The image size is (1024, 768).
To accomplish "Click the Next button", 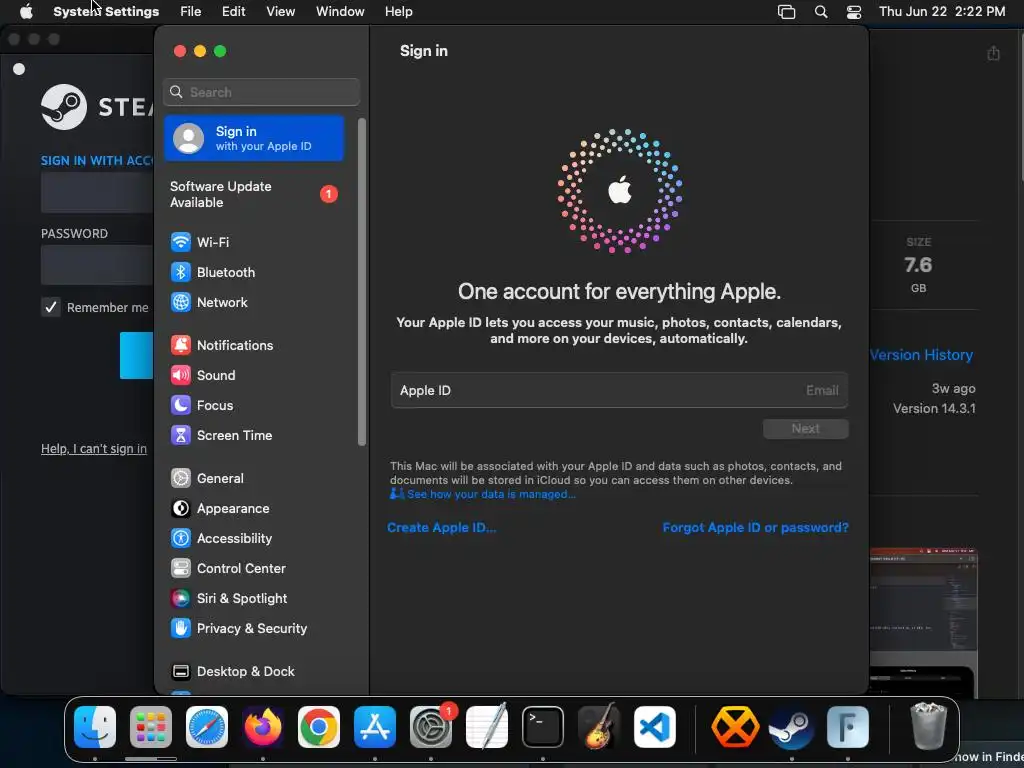I will 806,428.
